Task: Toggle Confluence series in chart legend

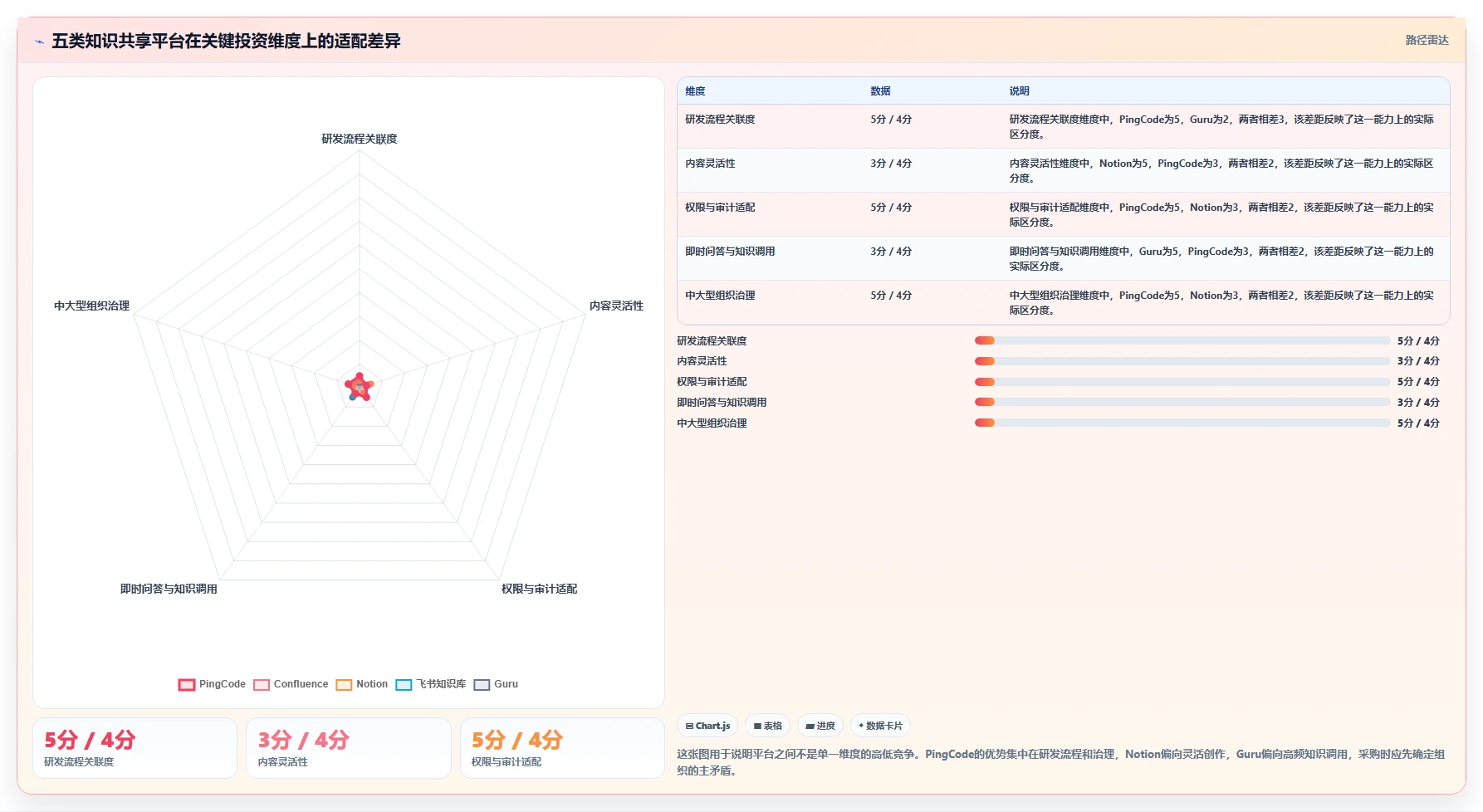Action: [291, 684]
